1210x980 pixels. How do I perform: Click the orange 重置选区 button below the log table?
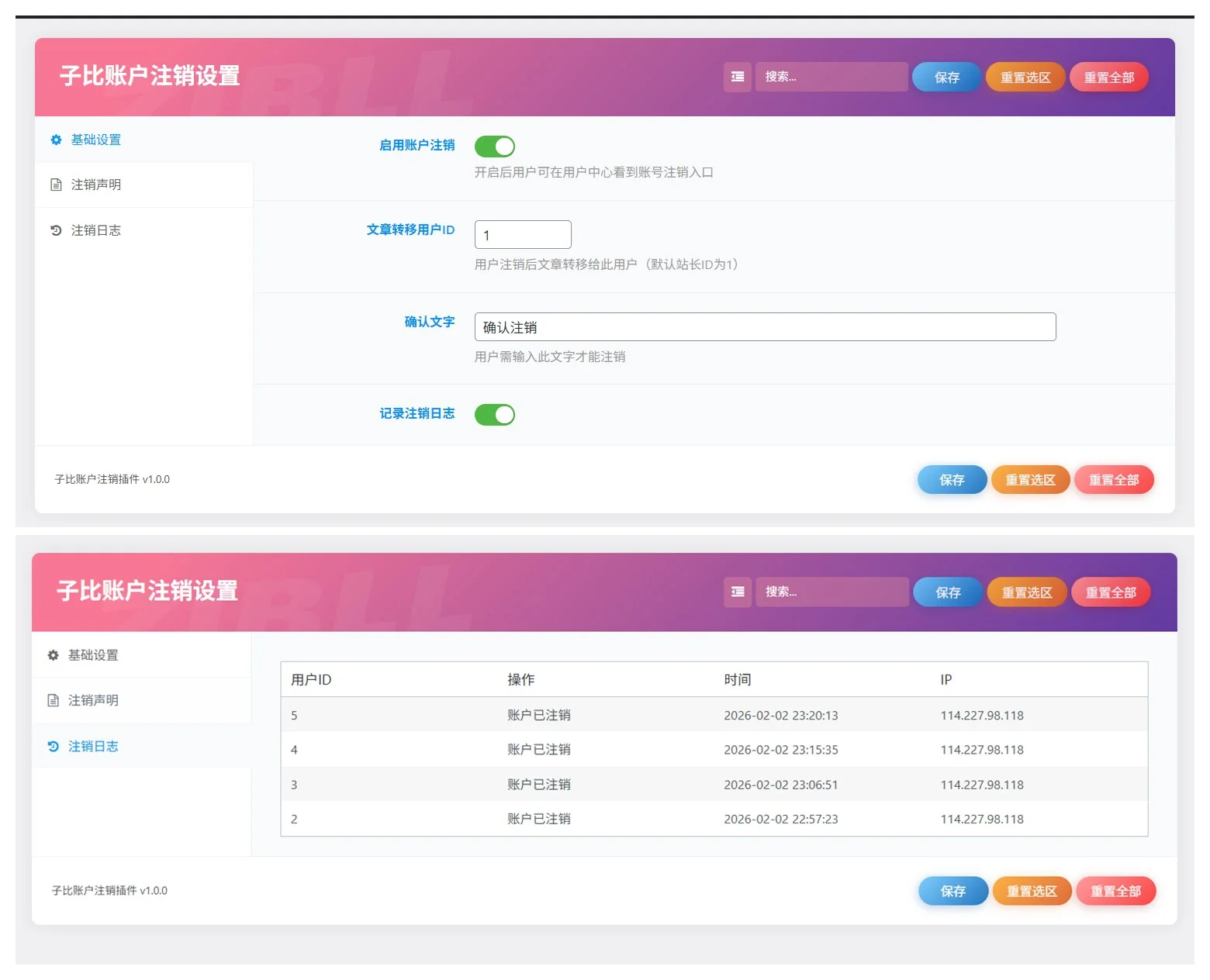(1032, 892)
